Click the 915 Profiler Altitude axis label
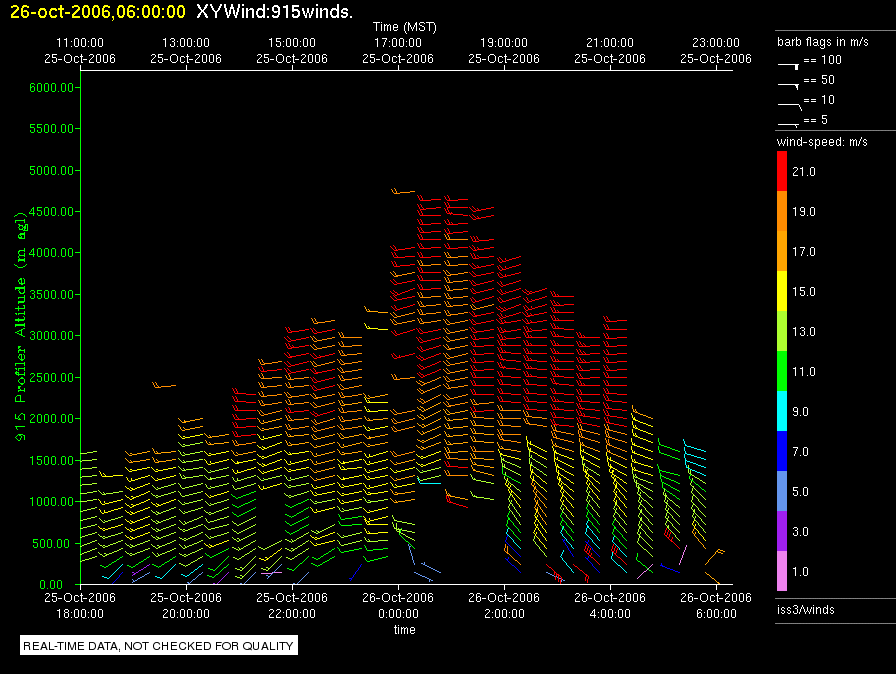 tap(20, 334)
